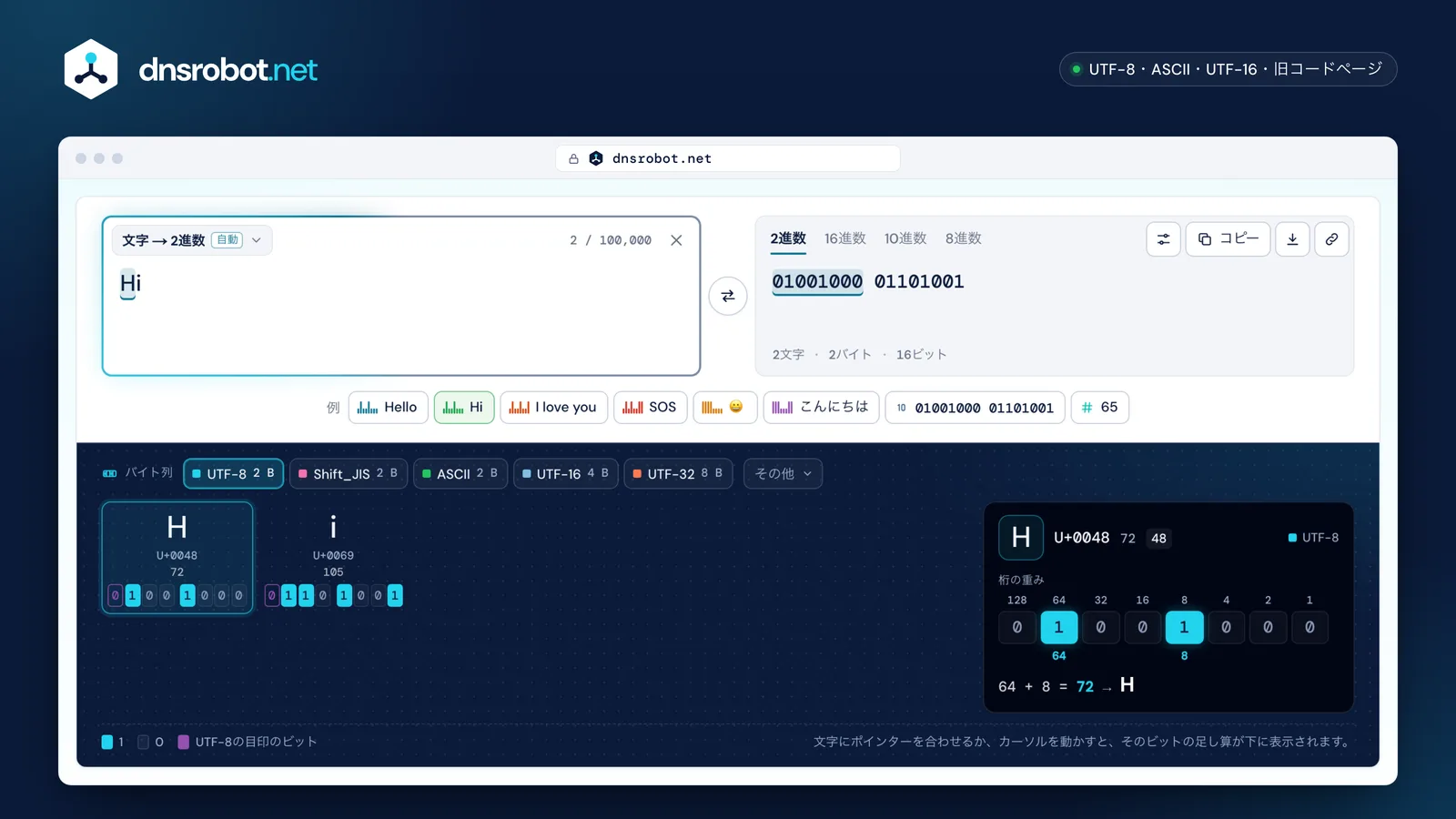Switch to the 8進数 tab
Viewport: 1456px width, 819px height.
963,238
